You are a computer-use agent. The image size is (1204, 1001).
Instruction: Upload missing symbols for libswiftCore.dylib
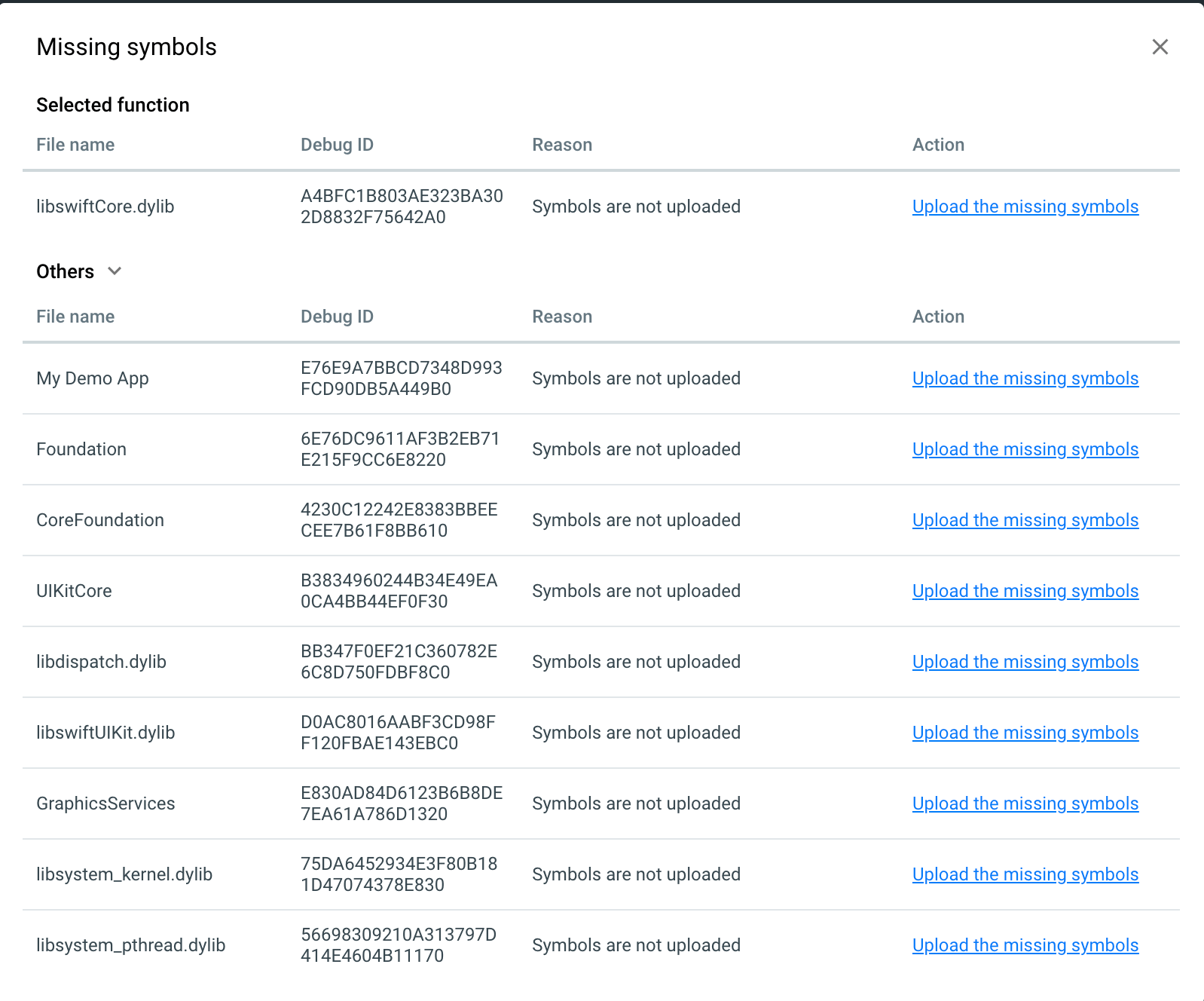pos(1025,207)
